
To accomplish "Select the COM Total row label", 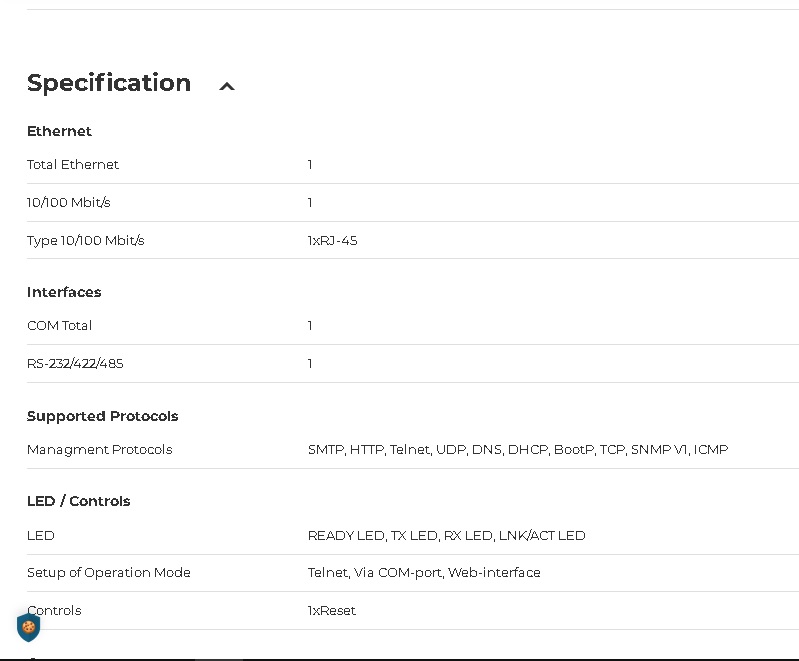I will (60, 325).
